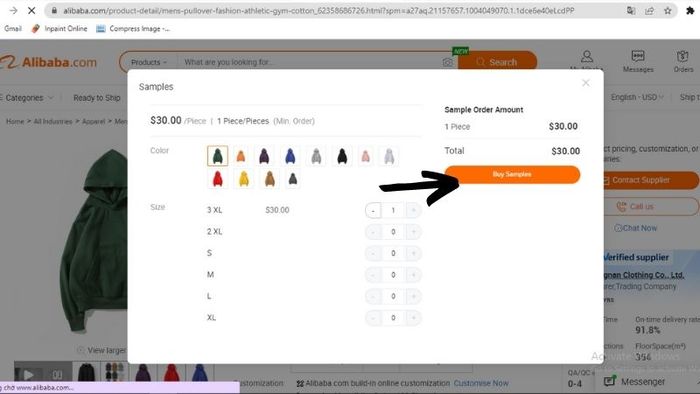Close the Samples dialog
The width and height of the screenshot is (700, 394).
[x=586, y=83]
